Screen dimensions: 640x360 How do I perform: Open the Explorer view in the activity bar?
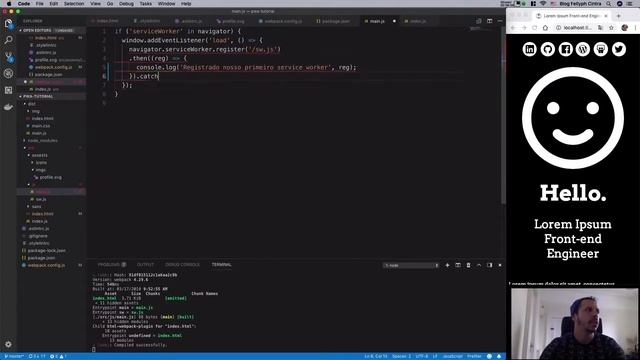(8, 24)
